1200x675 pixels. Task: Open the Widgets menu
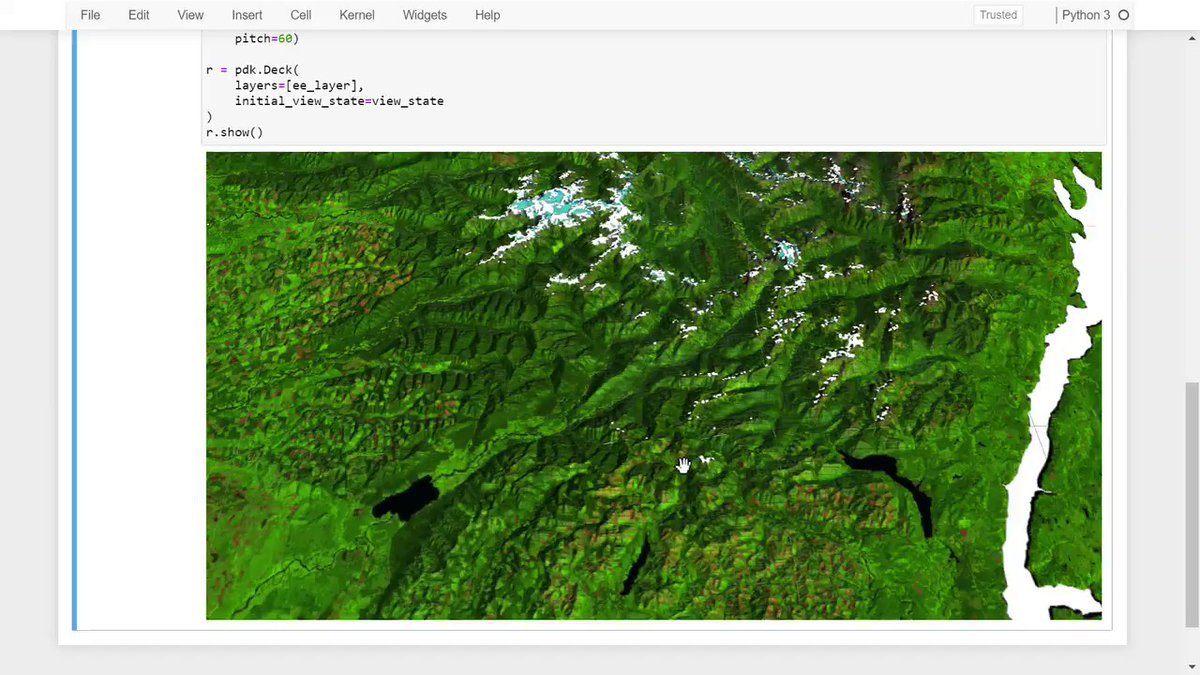[425, 15]
